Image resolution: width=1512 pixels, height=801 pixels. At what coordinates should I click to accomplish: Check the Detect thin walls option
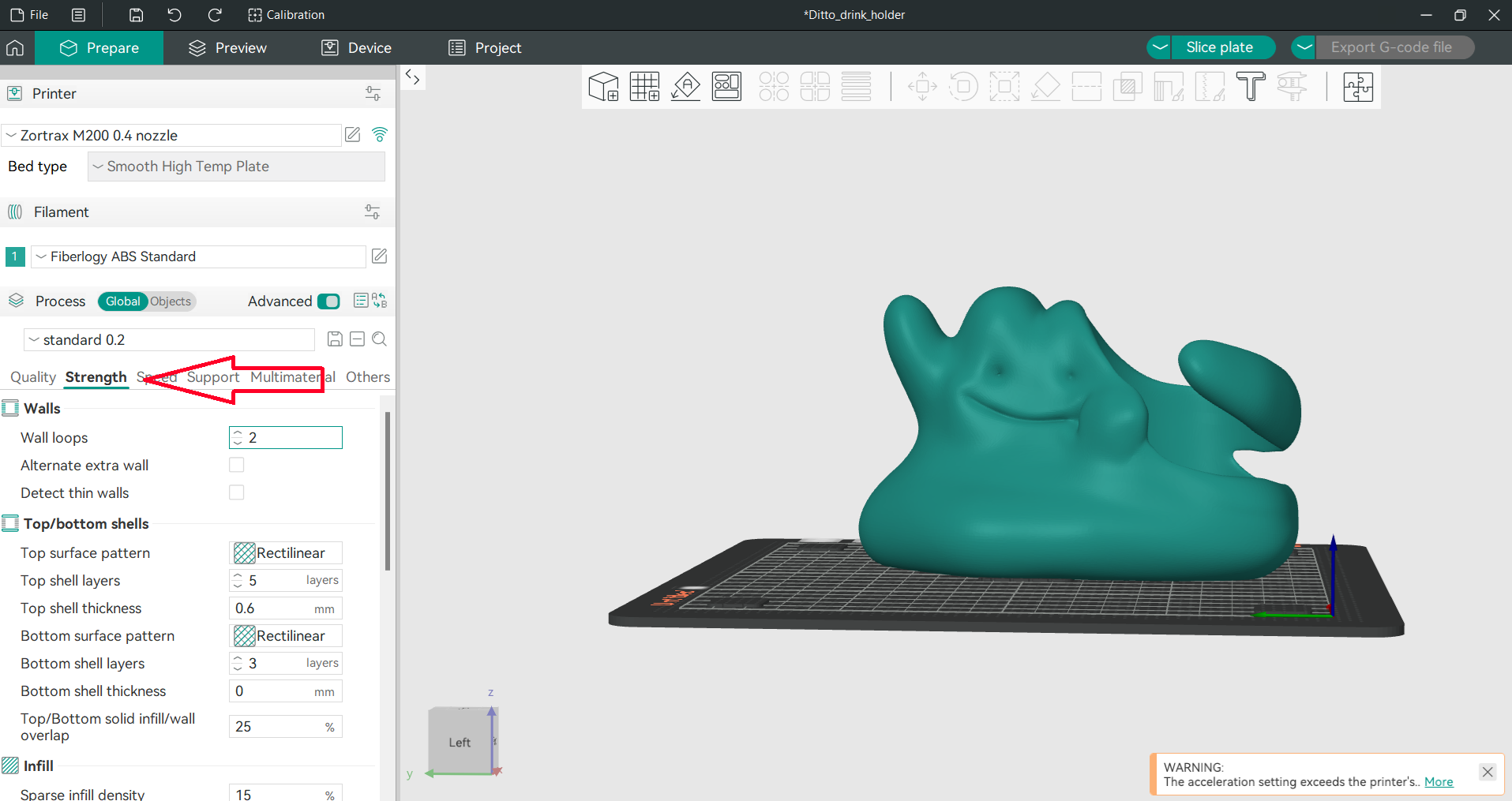tap(236, 492)
